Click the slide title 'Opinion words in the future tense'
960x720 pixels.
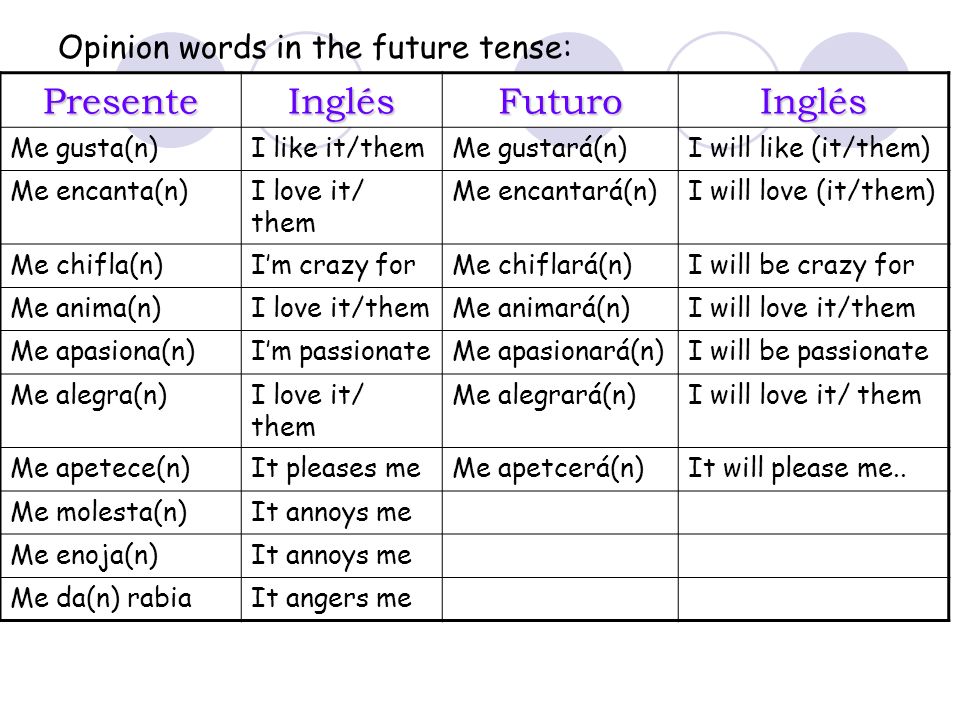tap(315, 48)
